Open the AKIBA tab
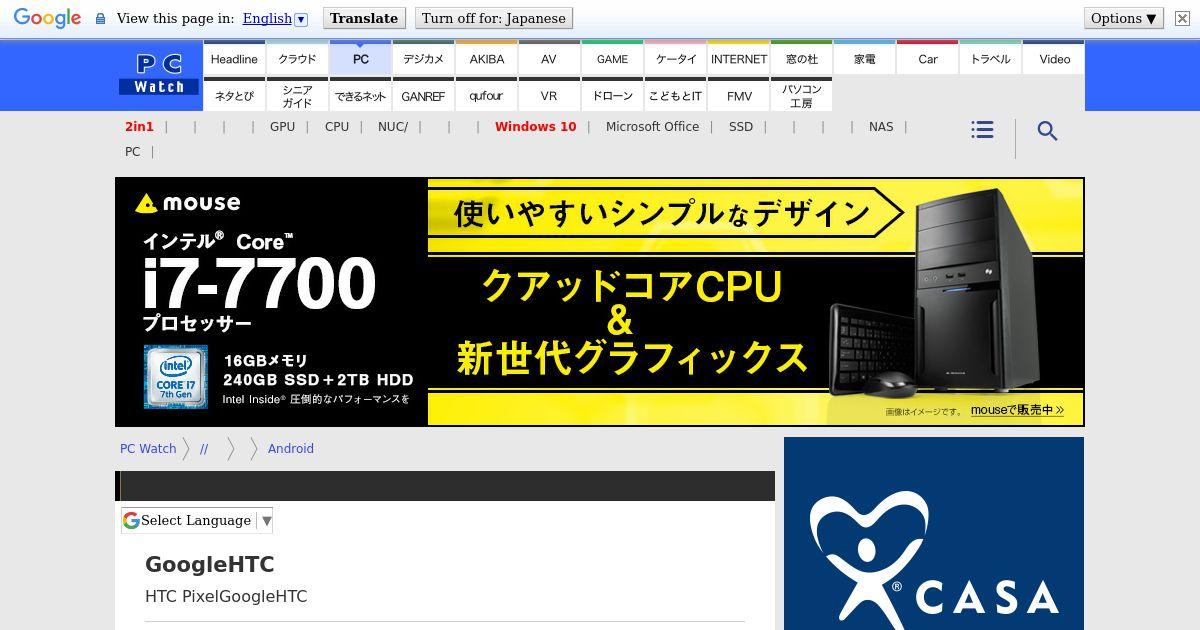This screenshot has height=630, width=1200. [486, 58]
